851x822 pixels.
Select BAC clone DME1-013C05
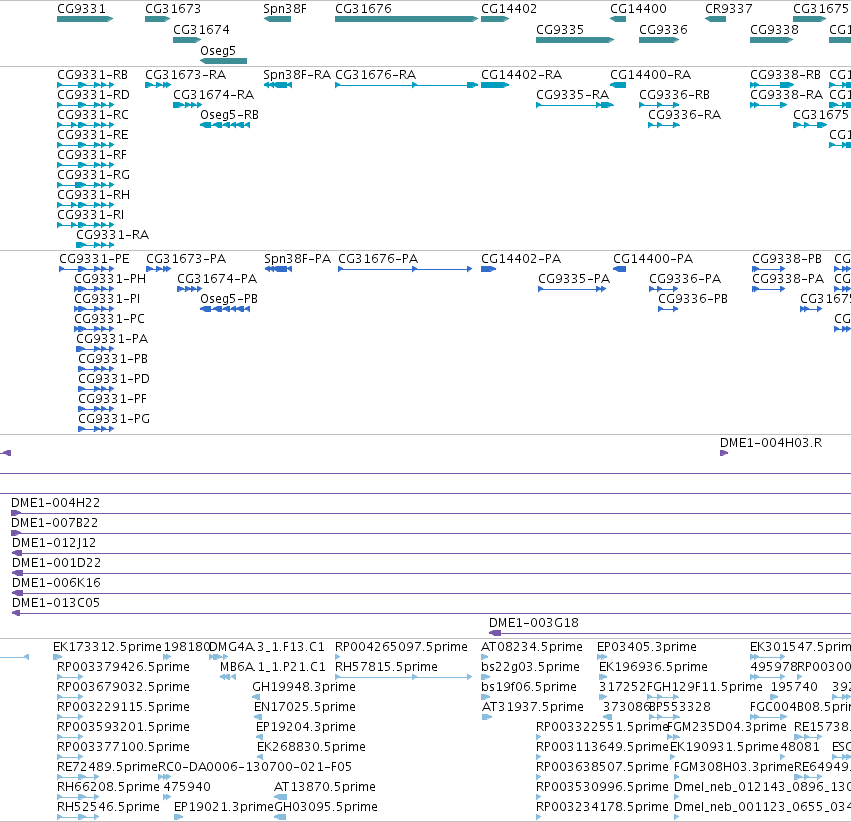(431, 613)
